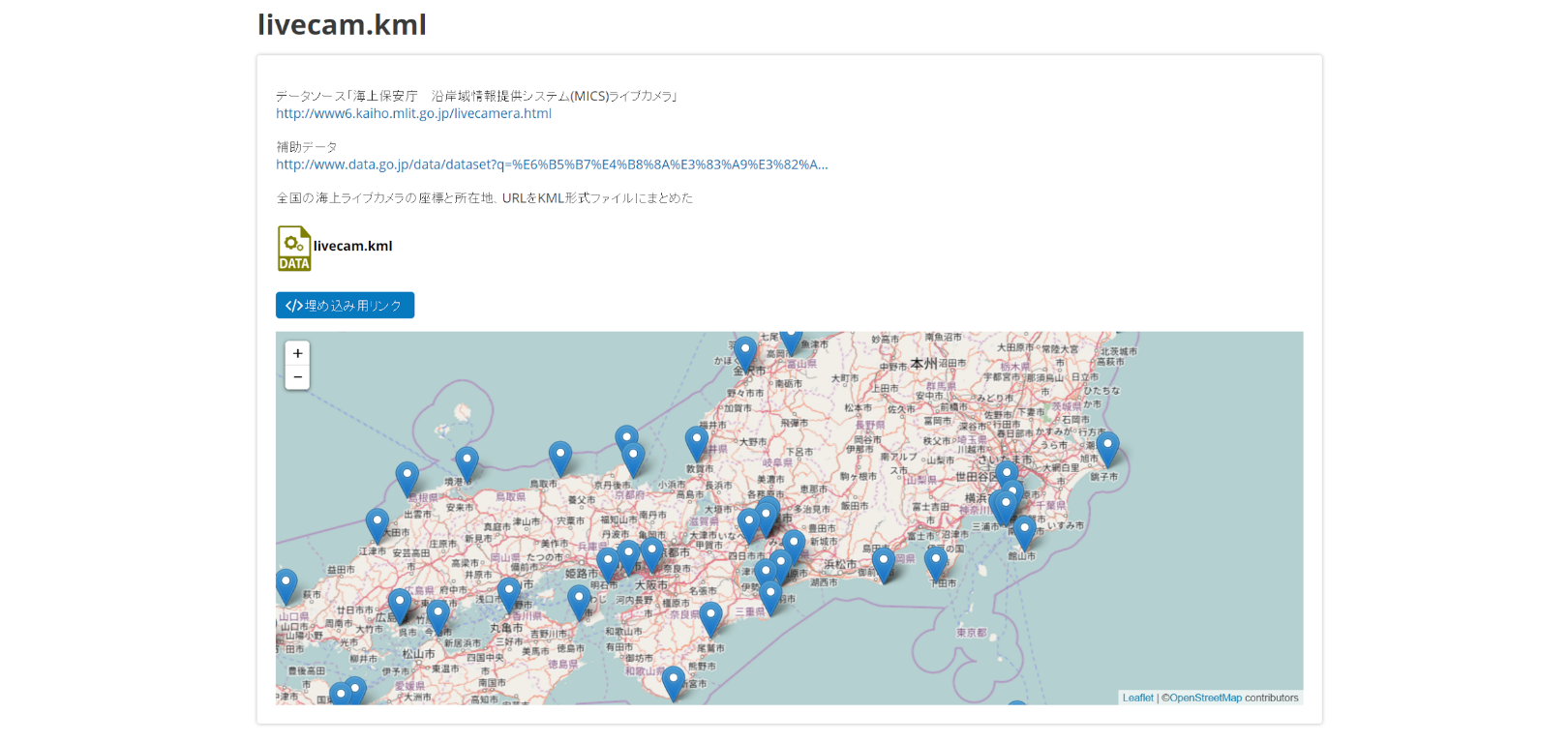Click the map pin above 鳥取市
Image resolution: width=1568 pixels, height=743 pixels.
pos(559,457)
